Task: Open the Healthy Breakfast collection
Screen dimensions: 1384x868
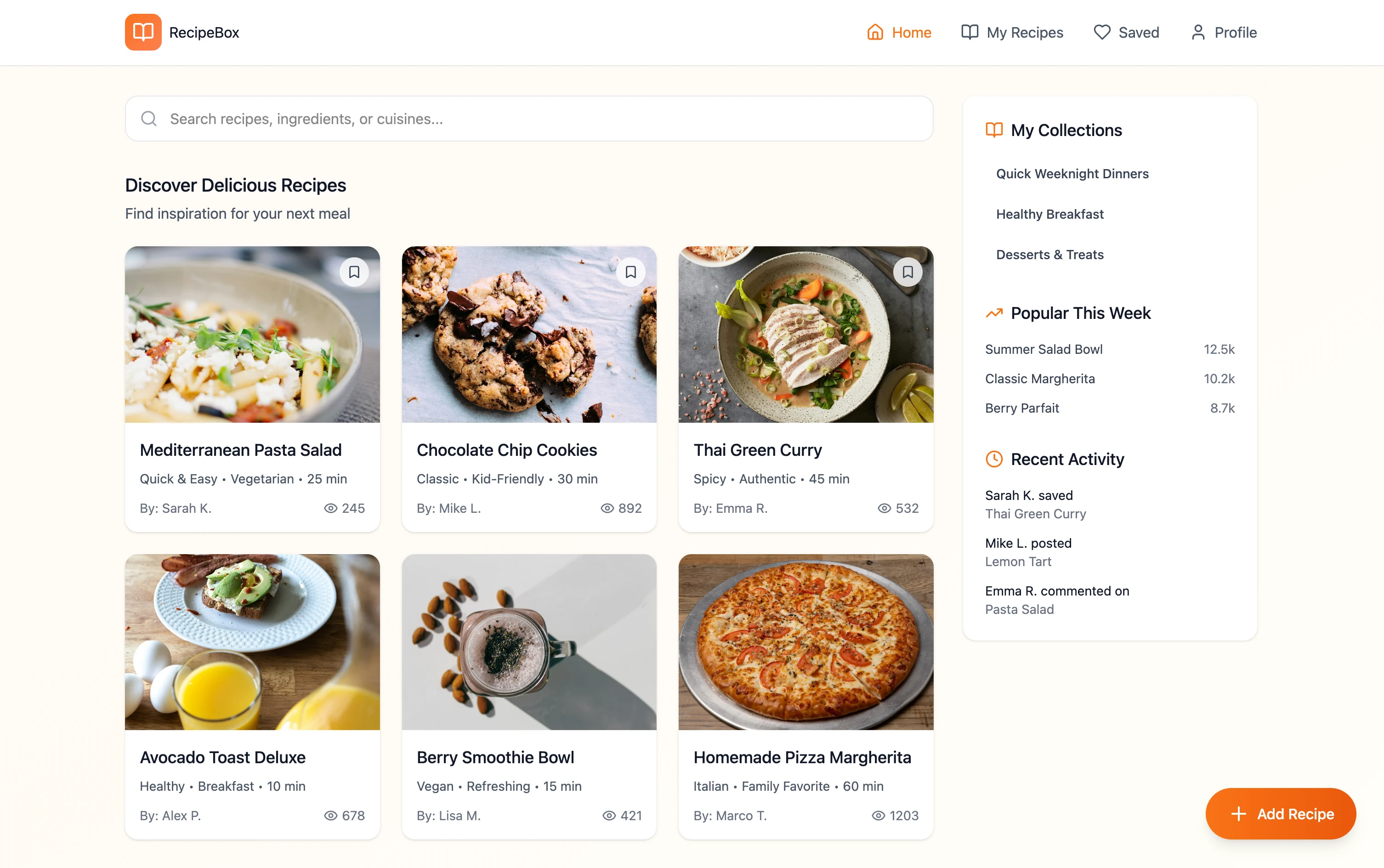Action: [1049, 214]
